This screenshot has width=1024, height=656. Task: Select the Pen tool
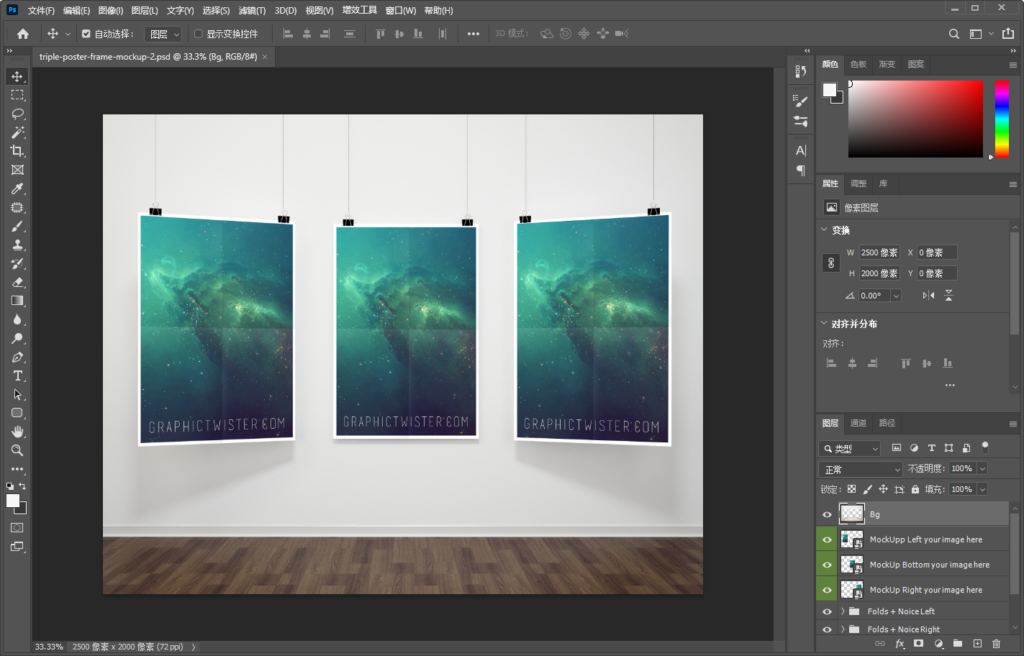pos(17,357)
